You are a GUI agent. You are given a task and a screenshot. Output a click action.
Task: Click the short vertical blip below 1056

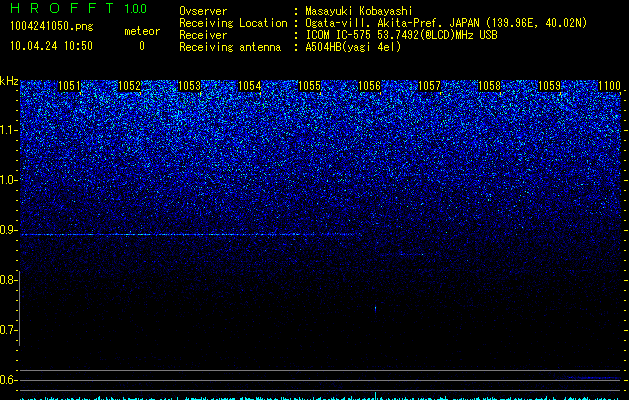pos(375,309)
